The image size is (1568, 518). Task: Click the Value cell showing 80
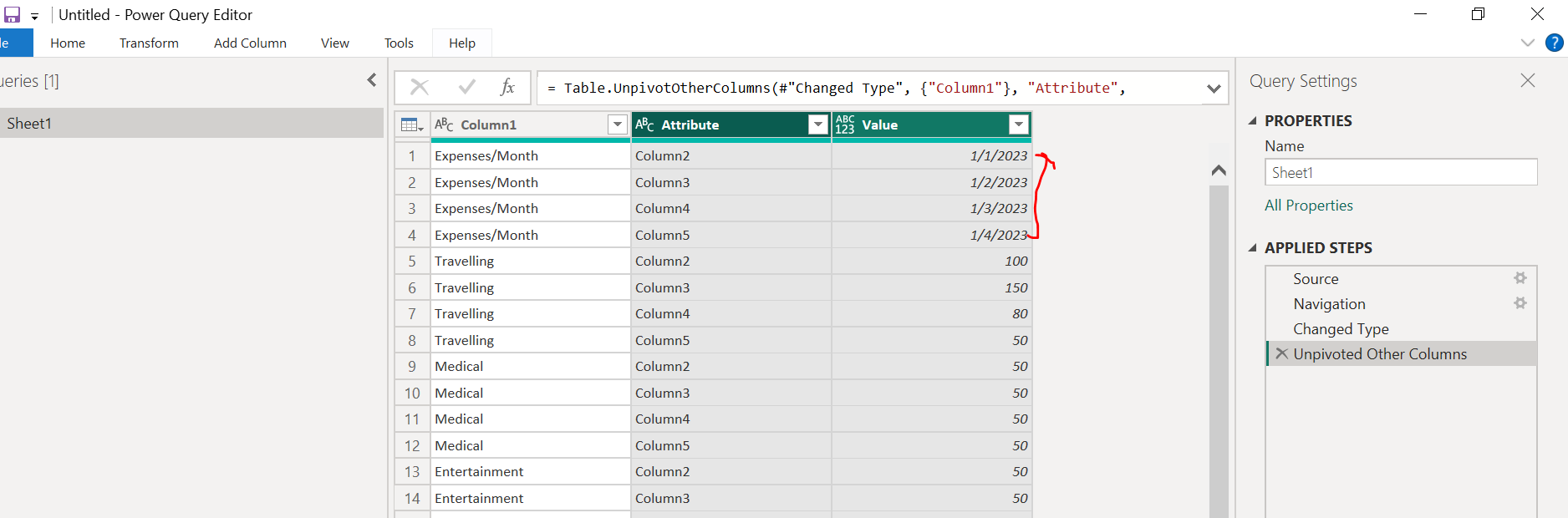[x=932, y=314]
